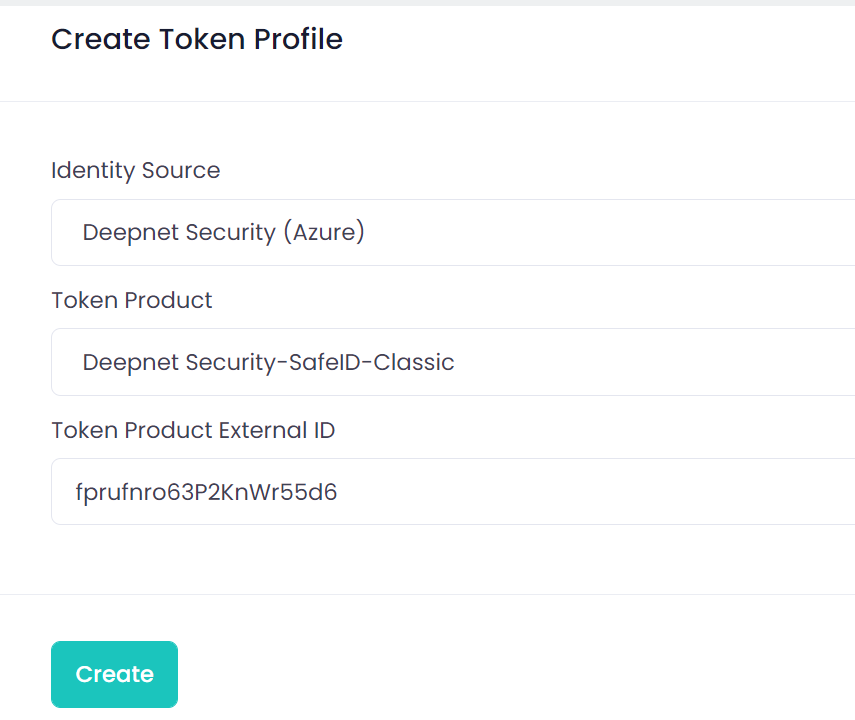Viewport: 855px width, 720px height.
Task: Submit the form using the teal Create button
Action: coord(114,674)
